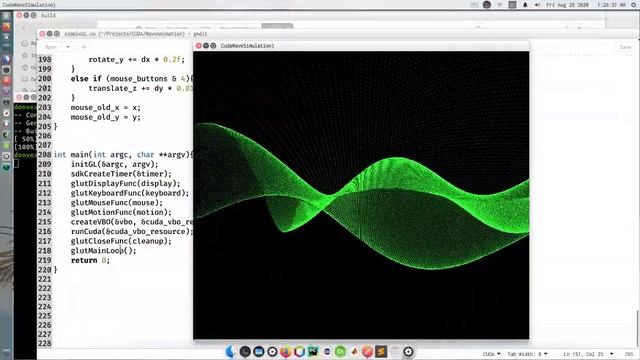Click the dark face icon in the dock
640x360 pixels.
245,351
